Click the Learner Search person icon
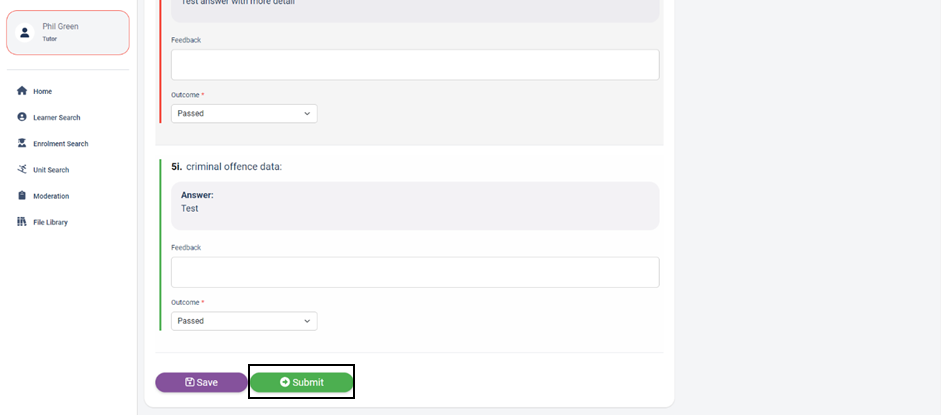The height and width of the screenshot is (415, 941). [x=22, y=117]
